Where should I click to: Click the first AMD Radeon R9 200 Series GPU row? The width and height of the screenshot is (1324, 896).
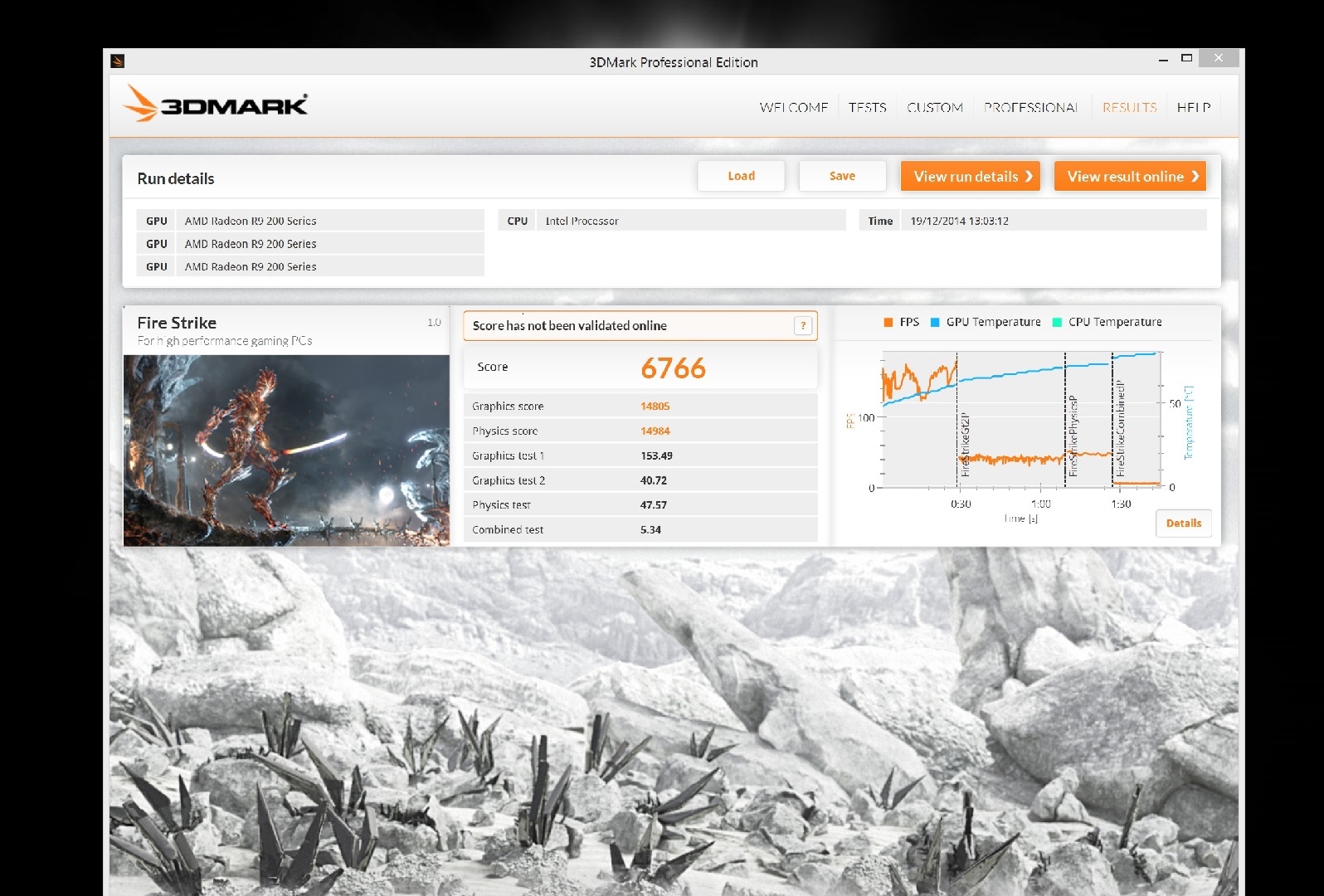[x=310, y=221]
